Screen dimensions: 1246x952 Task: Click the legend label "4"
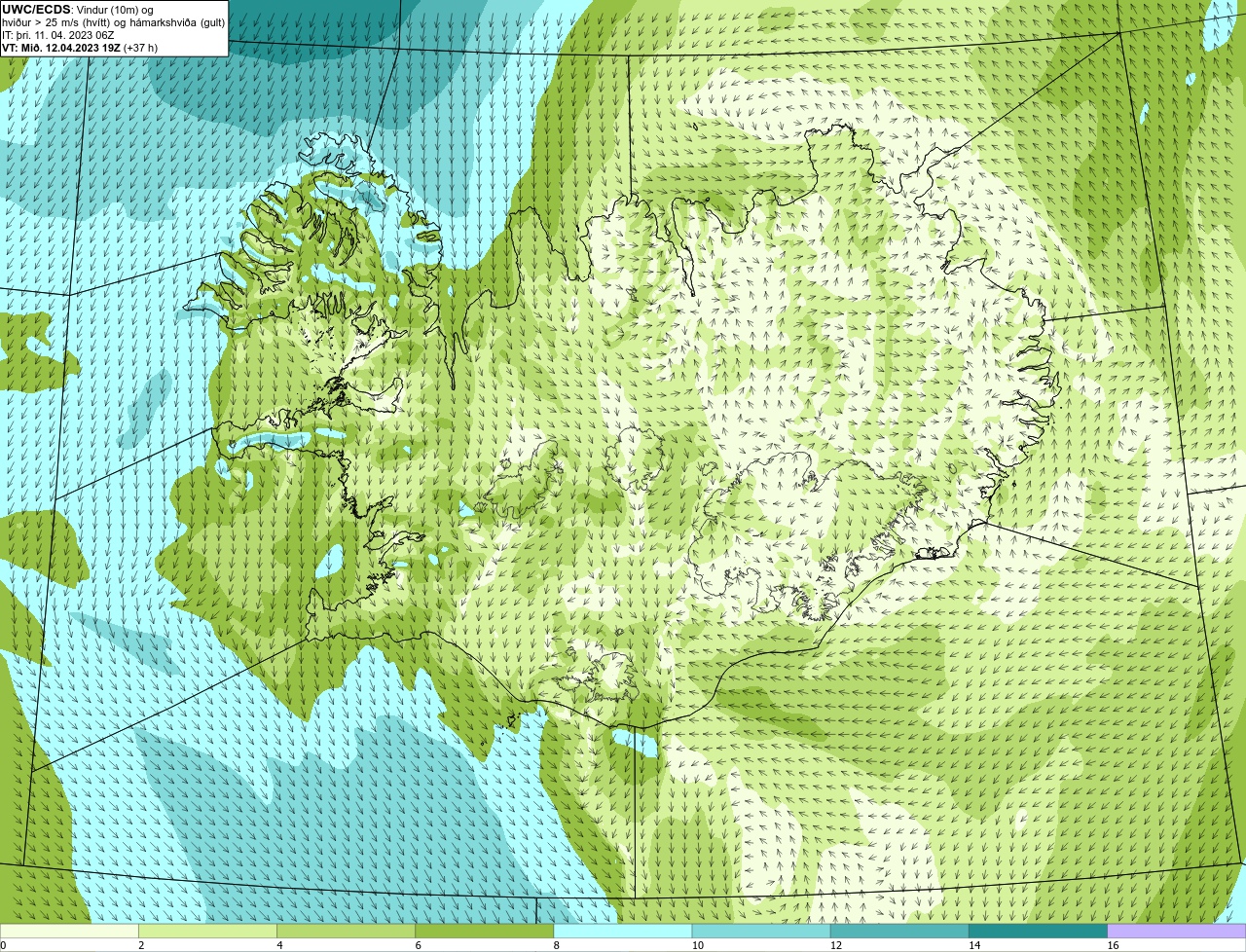[x=279, y=945]
